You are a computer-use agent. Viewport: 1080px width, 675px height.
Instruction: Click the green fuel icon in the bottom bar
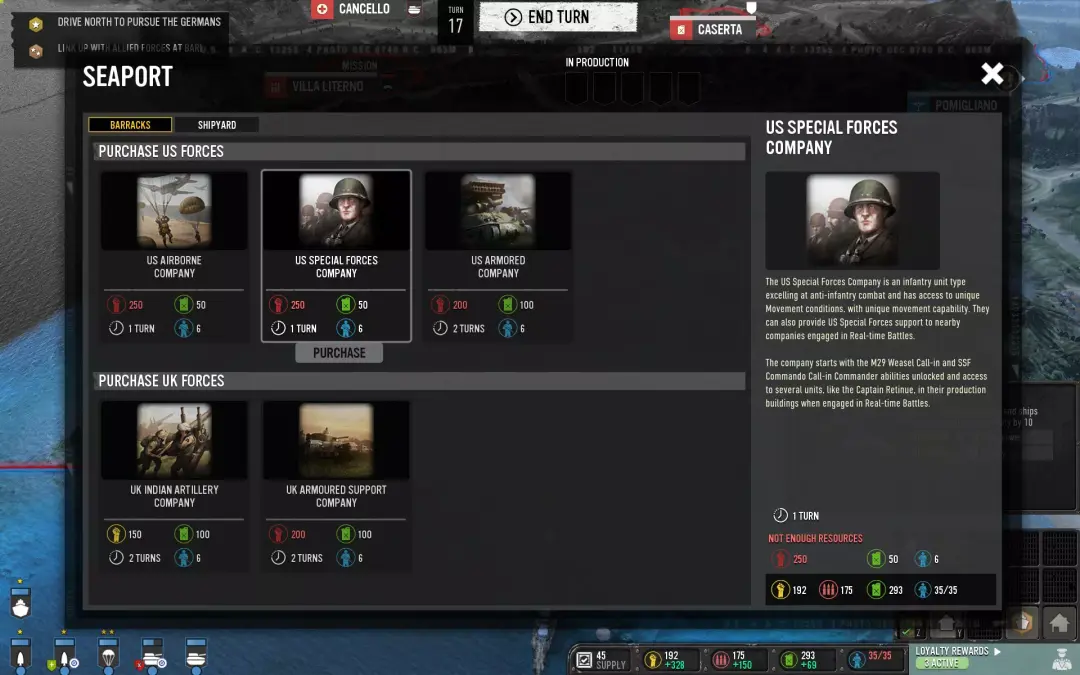tap(789, 661)
